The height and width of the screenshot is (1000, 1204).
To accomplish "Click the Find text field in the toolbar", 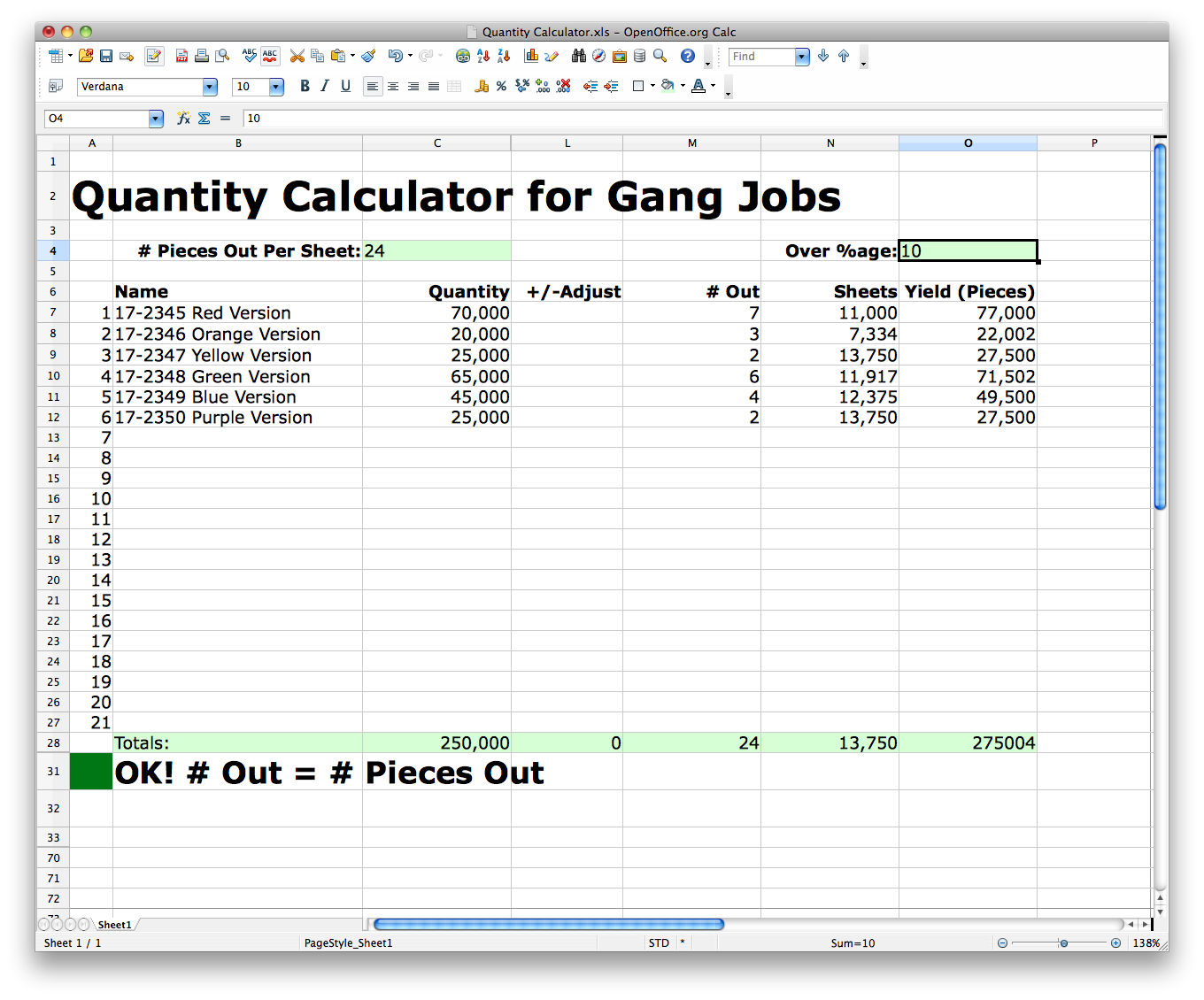I will click(761, 57).
